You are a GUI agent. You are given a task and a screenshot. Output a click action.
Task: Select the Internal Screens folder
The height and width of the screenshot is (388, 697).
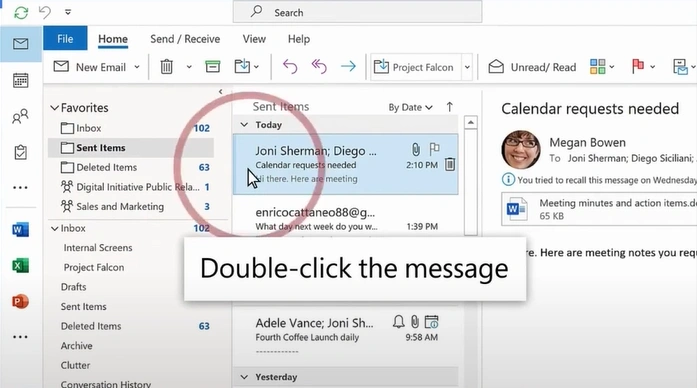pyautogui.click(x=98, y=248)
